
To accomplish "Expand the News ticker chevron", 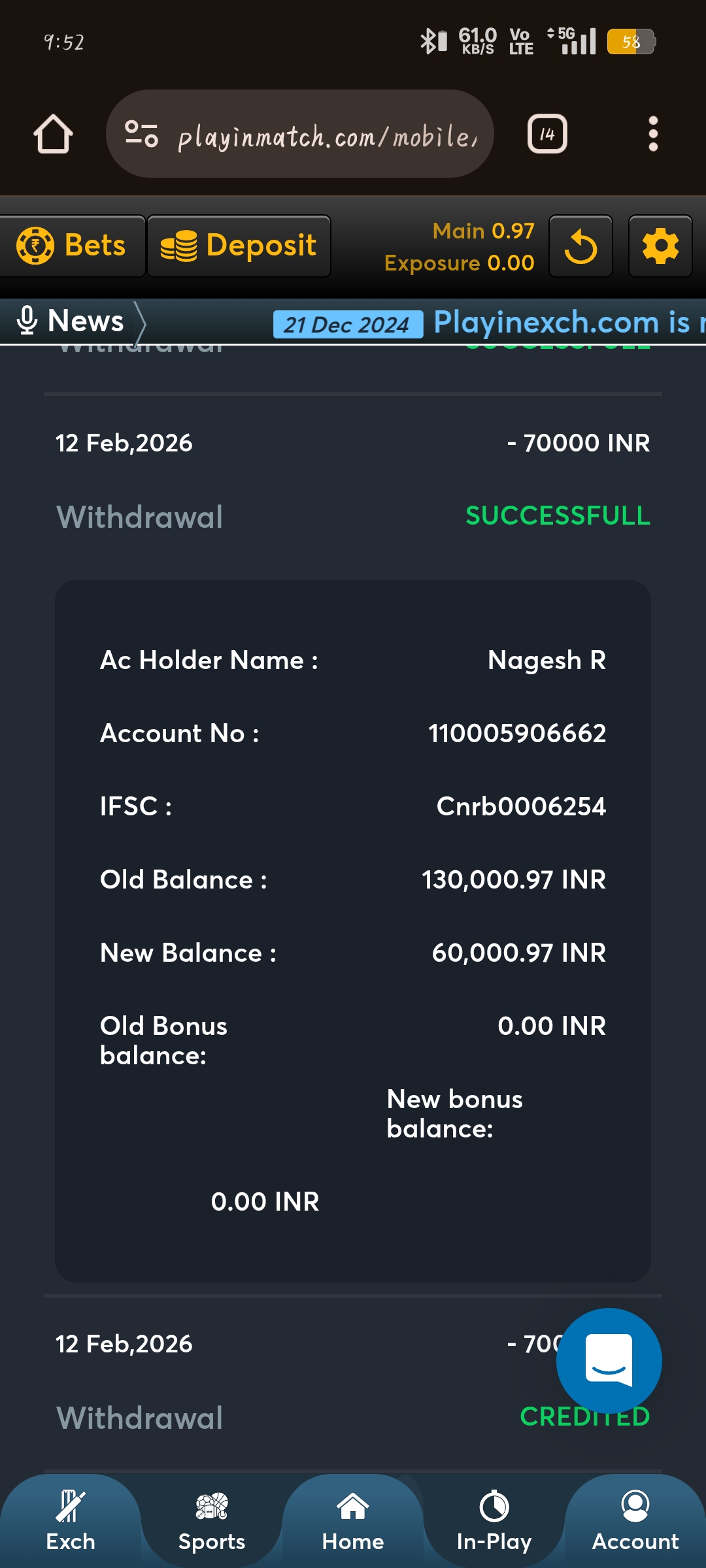I will [140, 322].
